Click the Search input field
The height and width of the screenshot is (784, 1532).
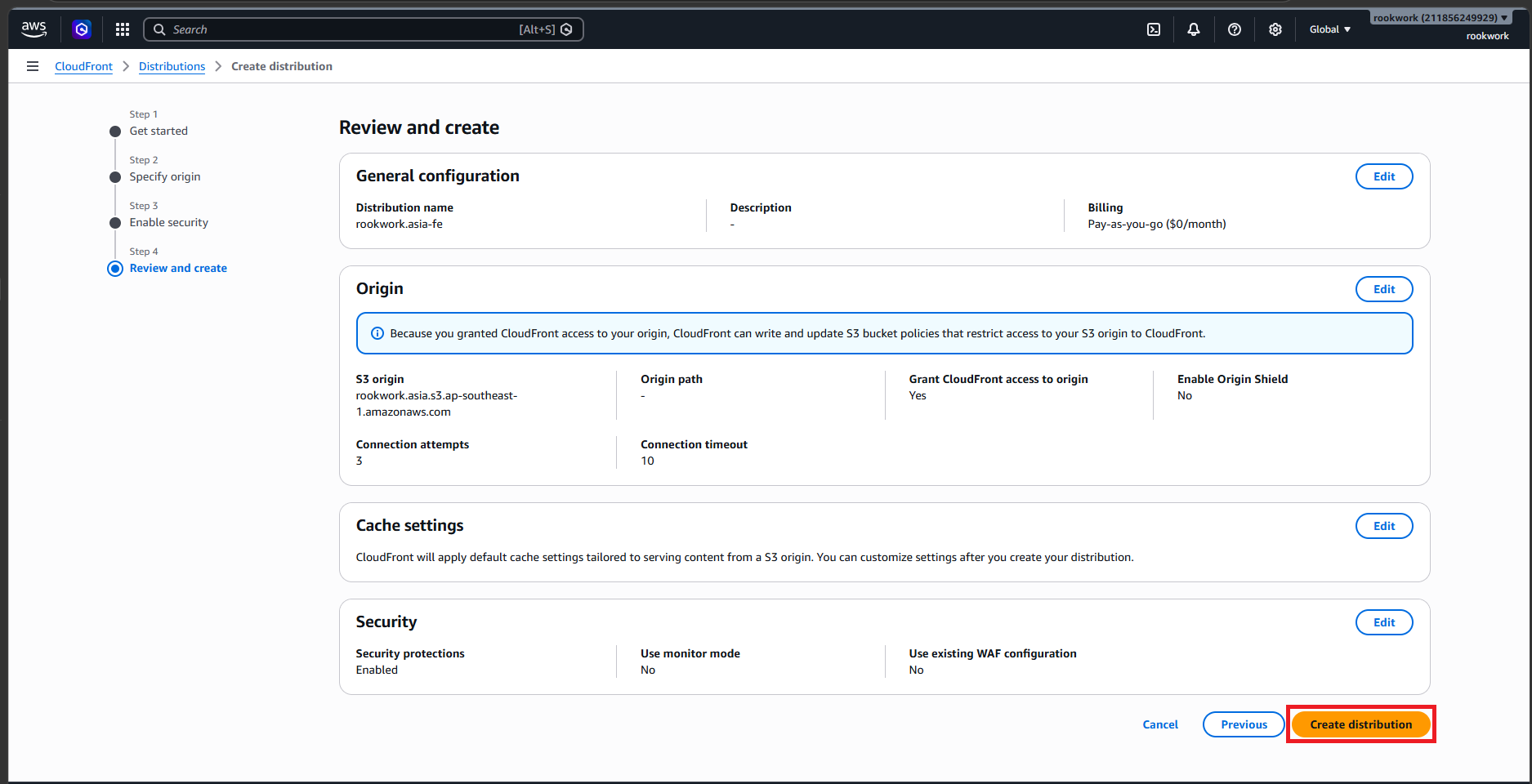(x=364, y=29)
